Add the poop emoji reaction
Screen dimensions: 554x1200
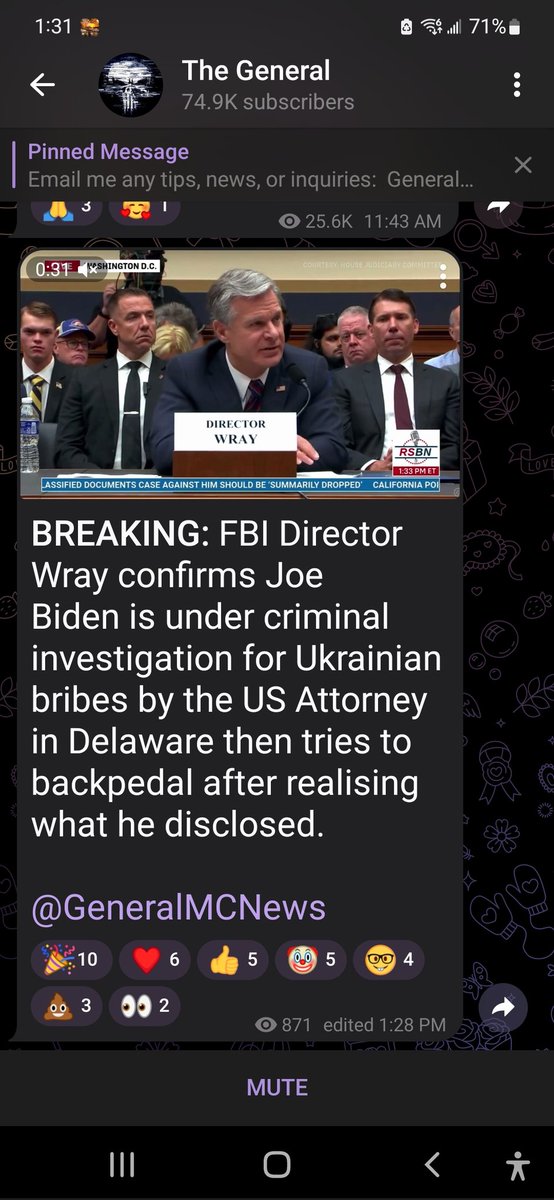[67, 1006]
